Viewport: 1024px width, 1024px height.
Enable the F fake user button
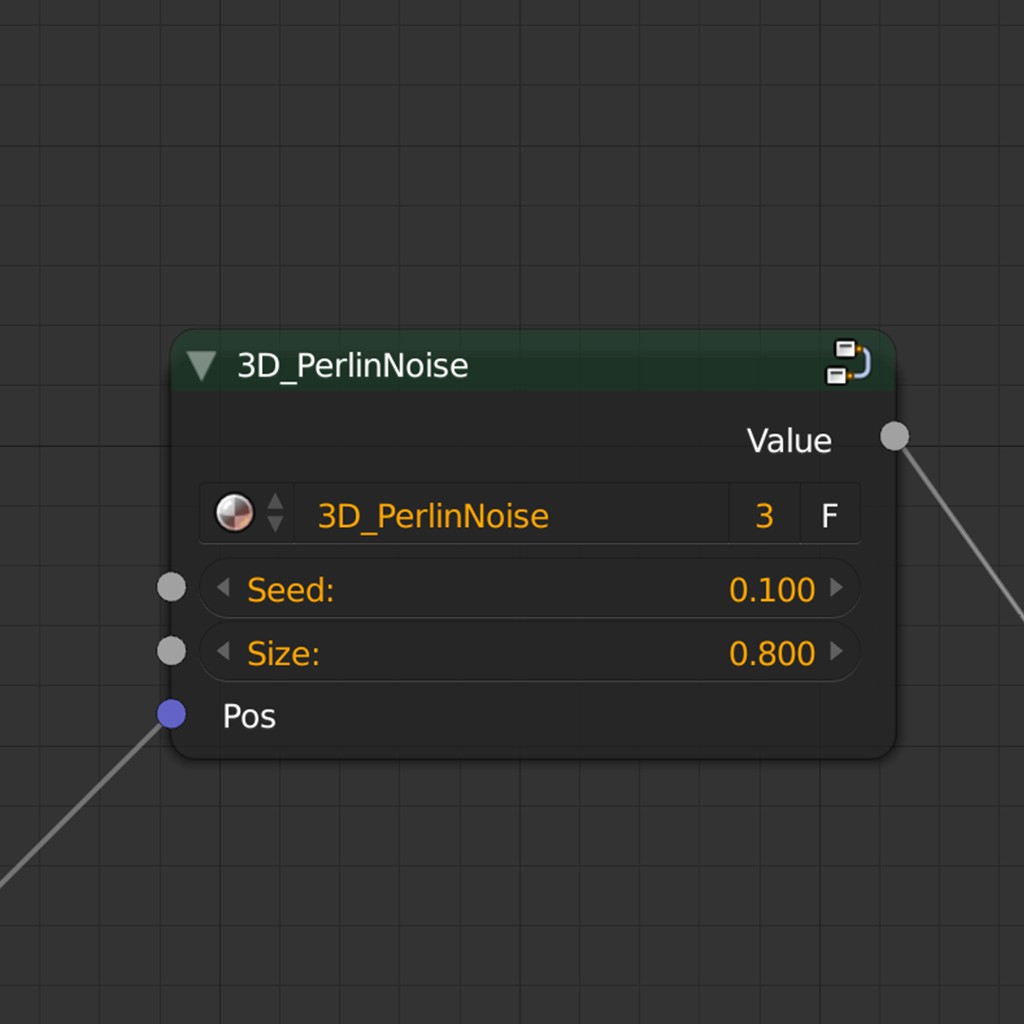[x=830, y=514]
